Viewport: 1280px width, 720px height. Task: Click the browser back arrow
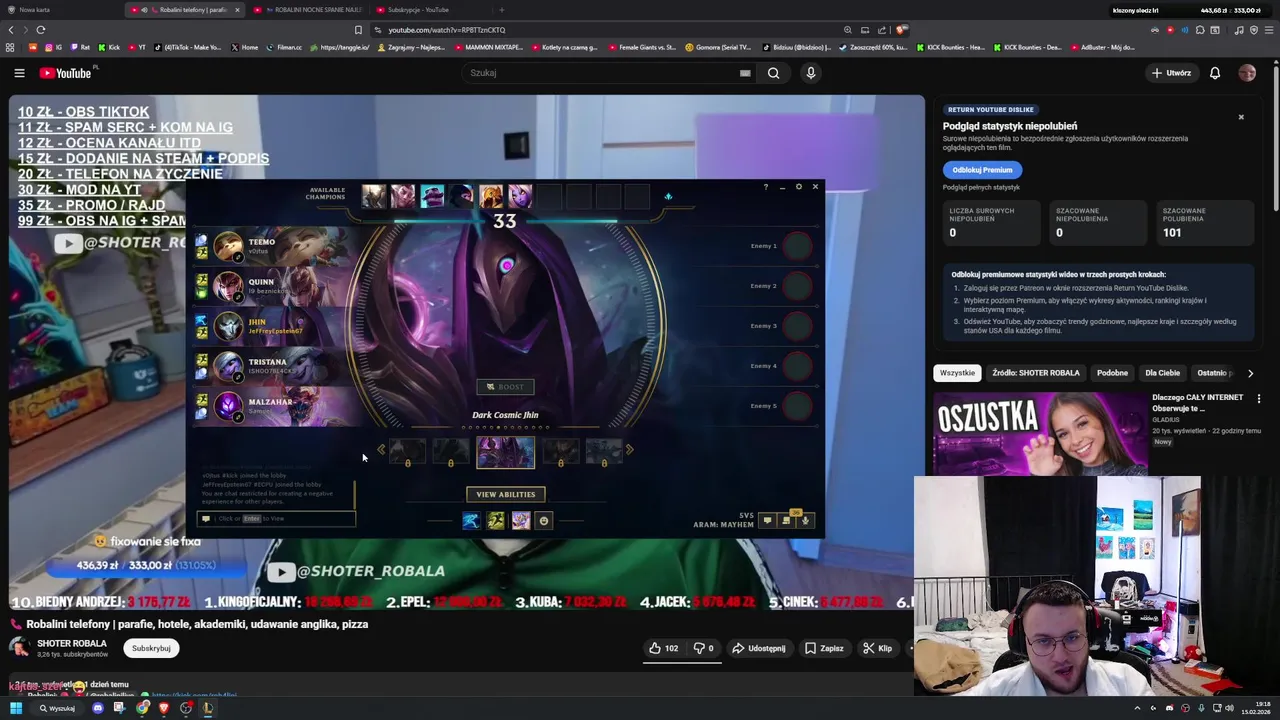(11, 30)
